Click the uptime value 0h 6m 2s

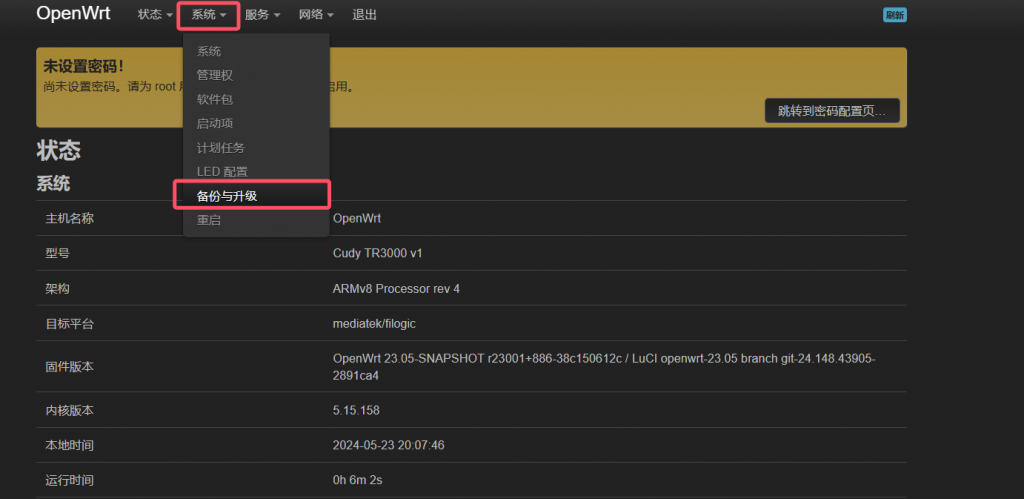coord(357,481)
